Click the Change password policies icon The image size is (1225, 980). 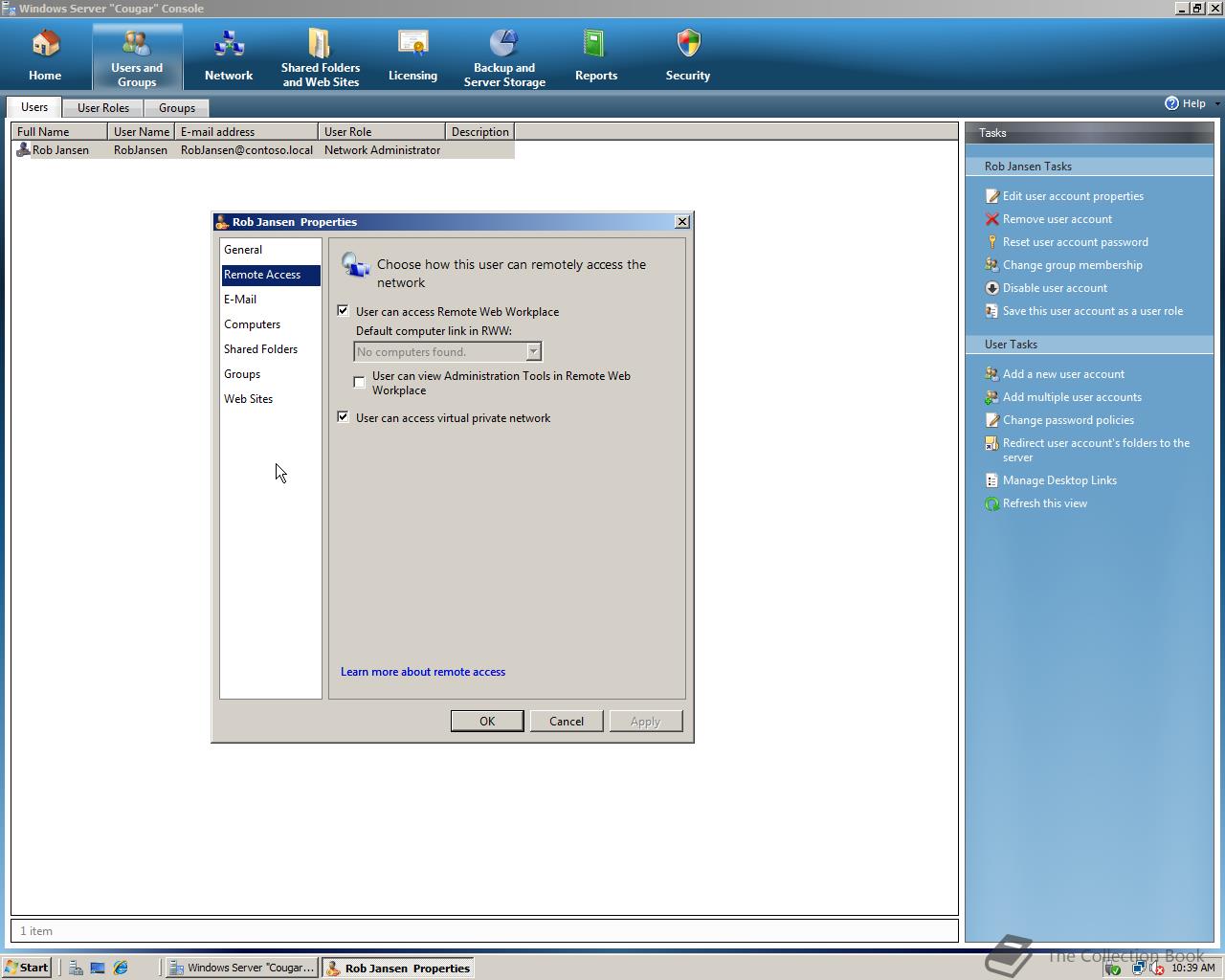(992, 420)
